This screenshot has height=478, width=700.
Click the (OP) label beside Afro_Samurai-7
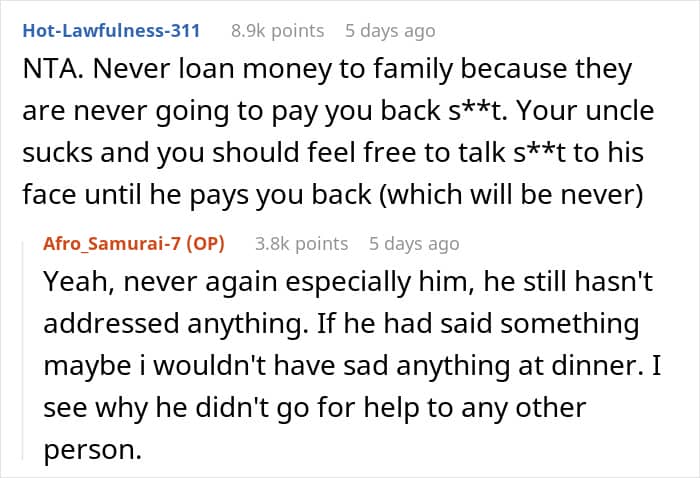tap(207, 243)
